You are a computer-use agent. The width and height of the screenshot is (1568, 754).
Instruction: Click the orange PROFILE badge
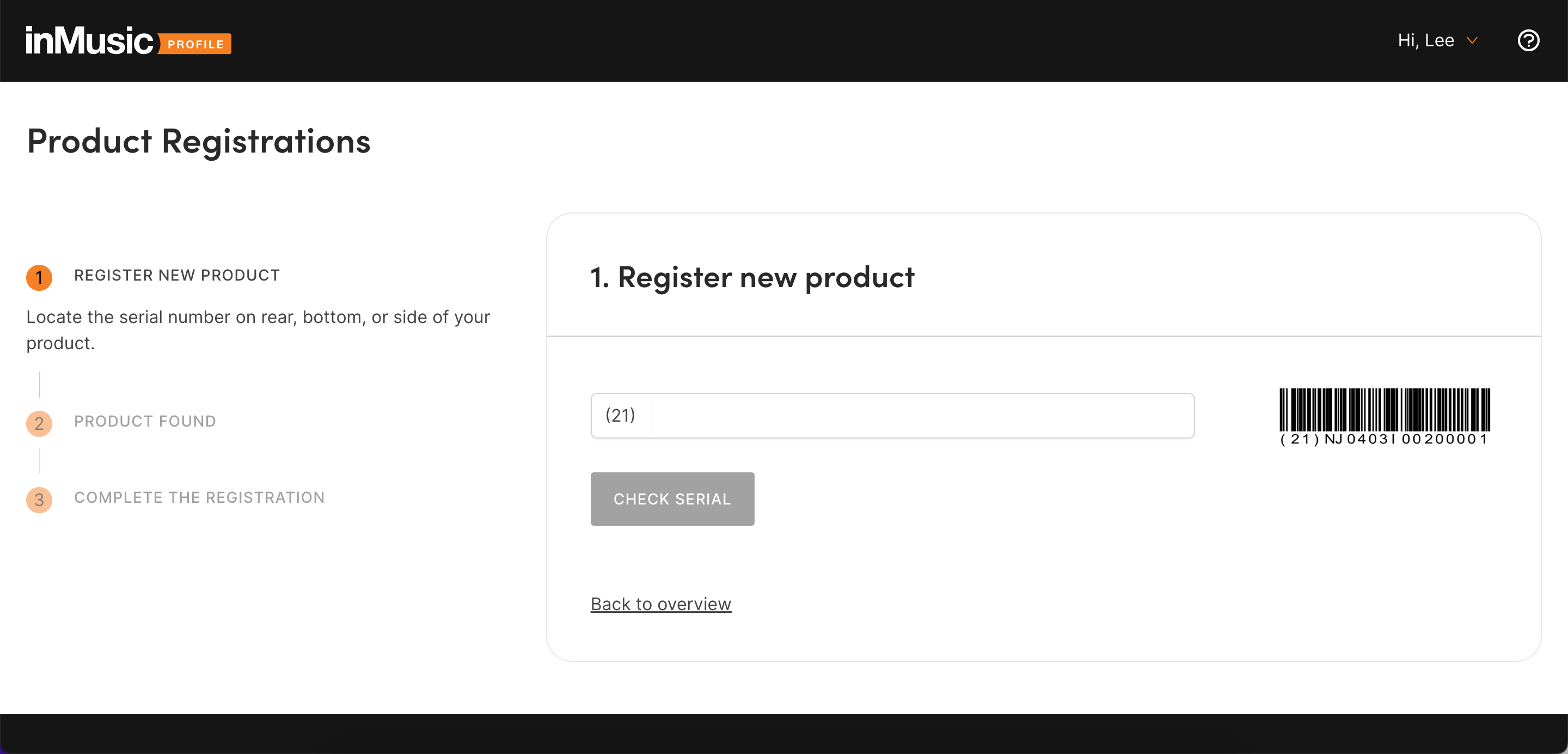[195, 44]
